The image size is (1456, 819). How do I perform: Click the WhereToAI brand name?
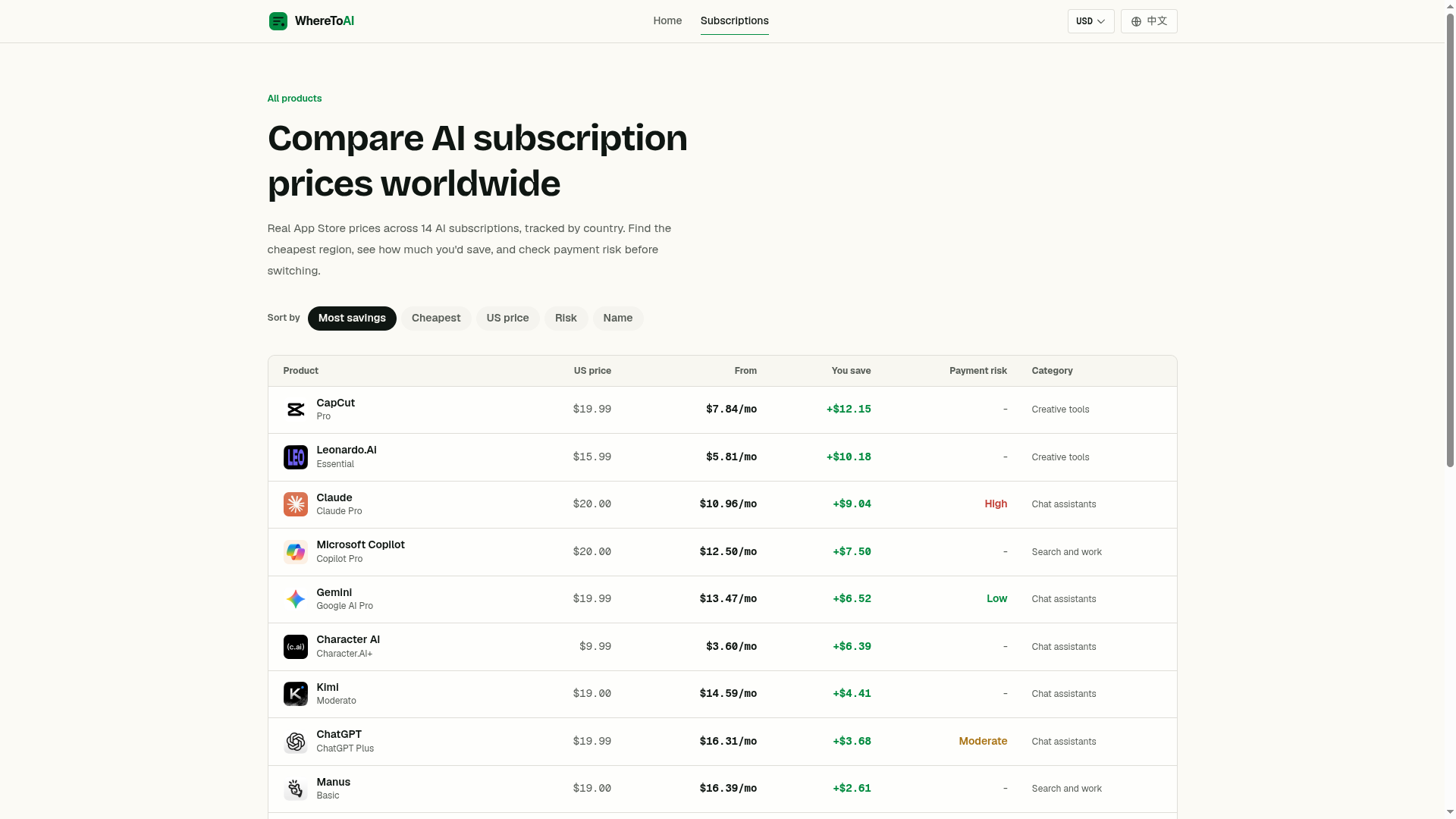[x=325, y=21]
